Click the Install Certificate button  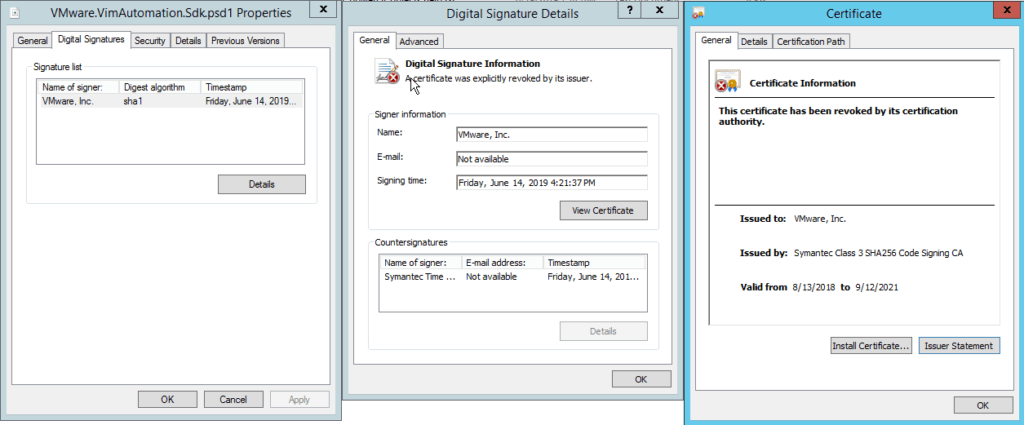870,345
